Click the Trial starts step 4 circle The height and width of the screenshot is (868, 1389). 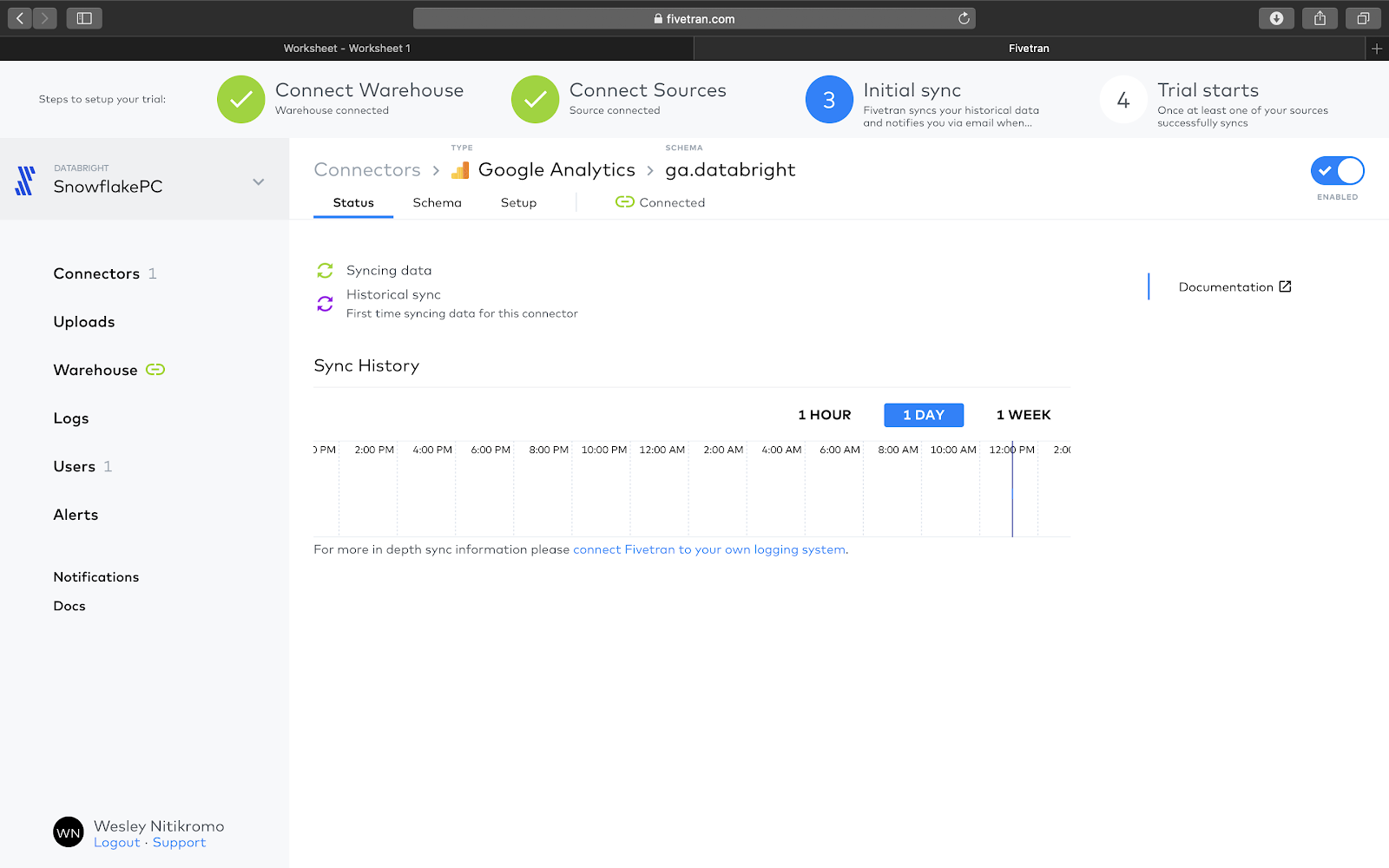[1123, 99]
